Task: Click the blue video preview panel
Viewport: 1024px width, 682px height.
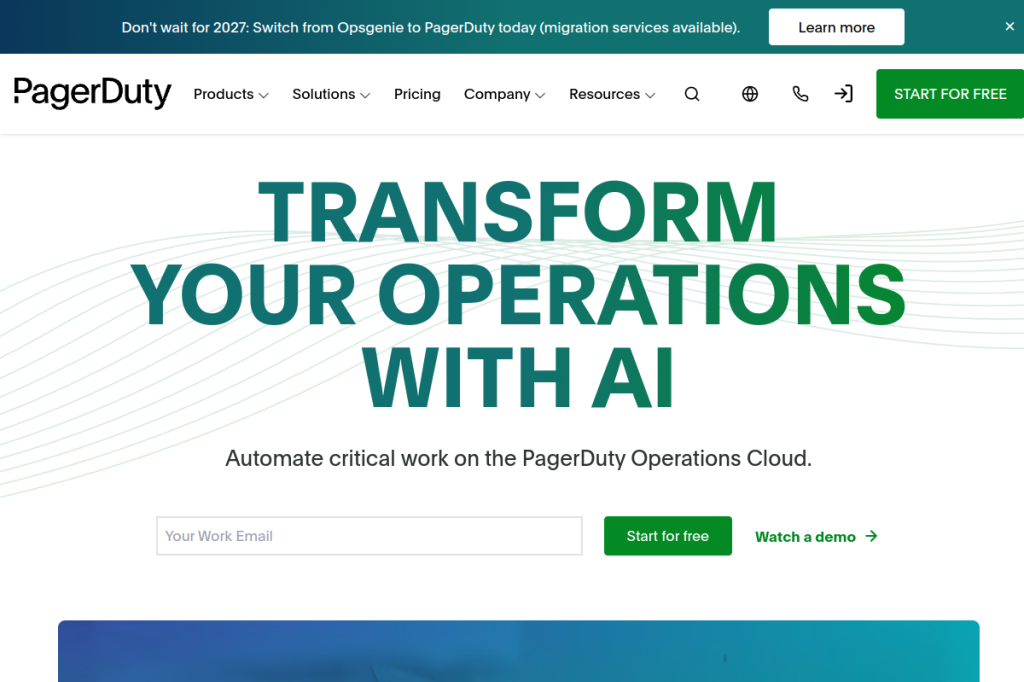Action: (519, 651)
